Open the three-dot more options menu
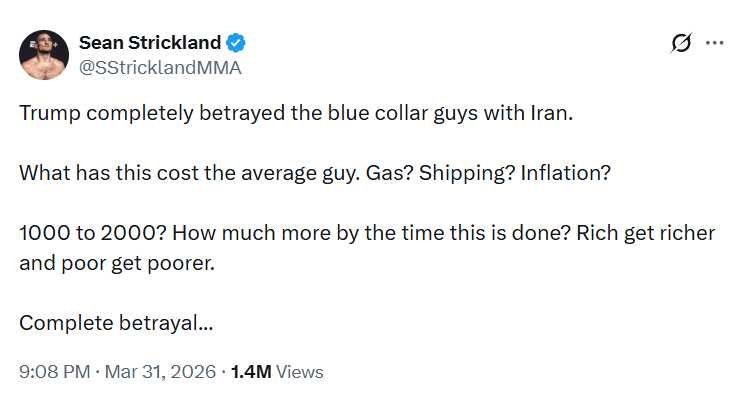The image size is (745, 405). (714, 43)
